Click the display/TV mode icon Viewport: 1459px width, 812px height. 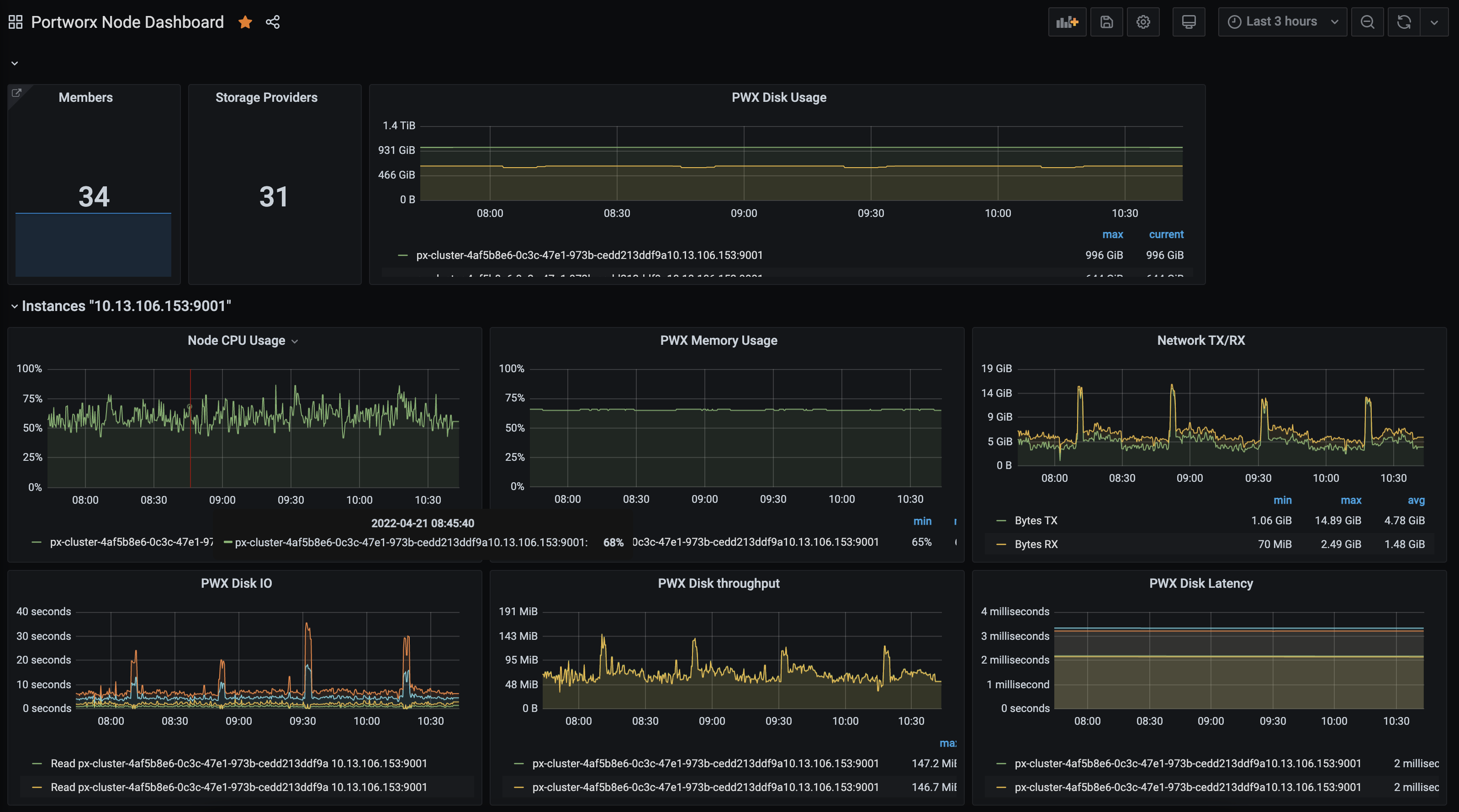pyautogui.click(x=1187, y=21)
